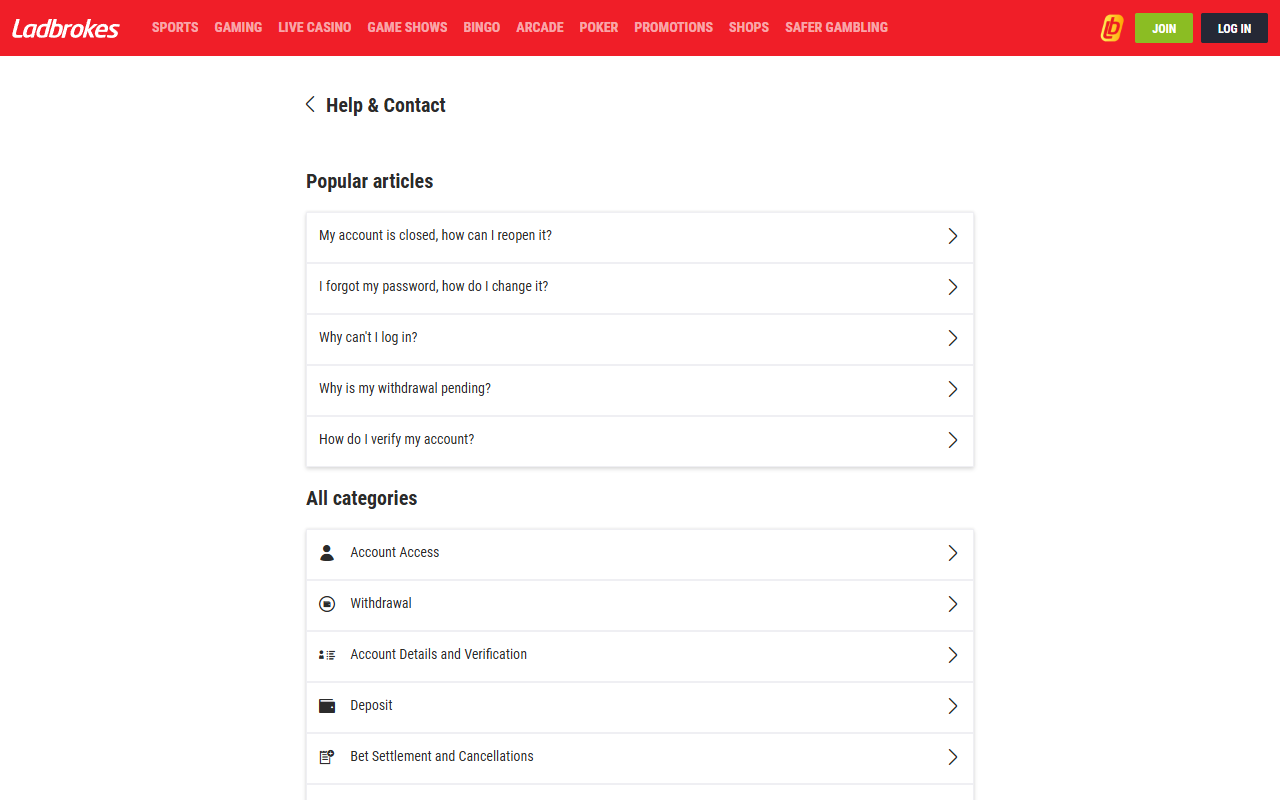Click the Ladbrokes logo

(66, 28)
